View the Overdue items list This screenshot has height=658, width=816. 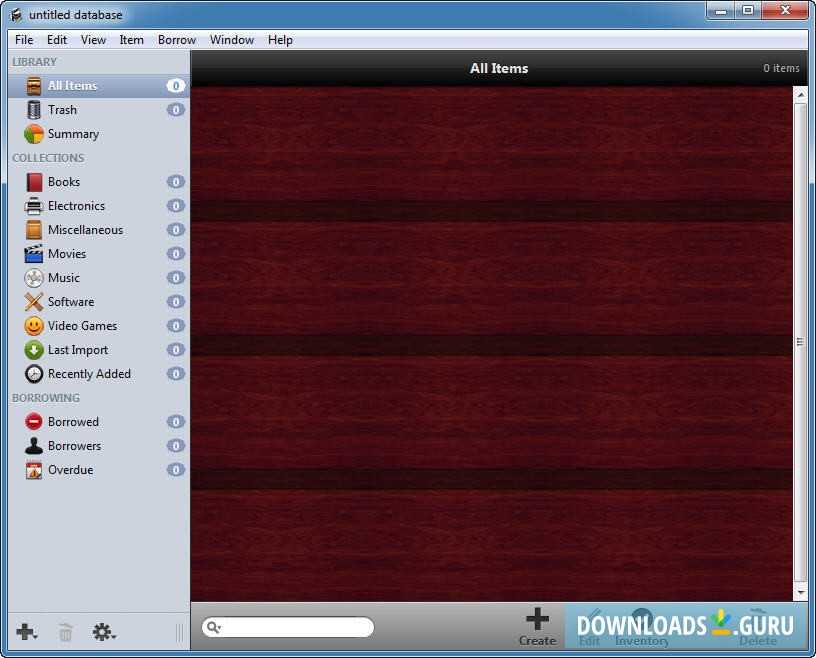69,470
